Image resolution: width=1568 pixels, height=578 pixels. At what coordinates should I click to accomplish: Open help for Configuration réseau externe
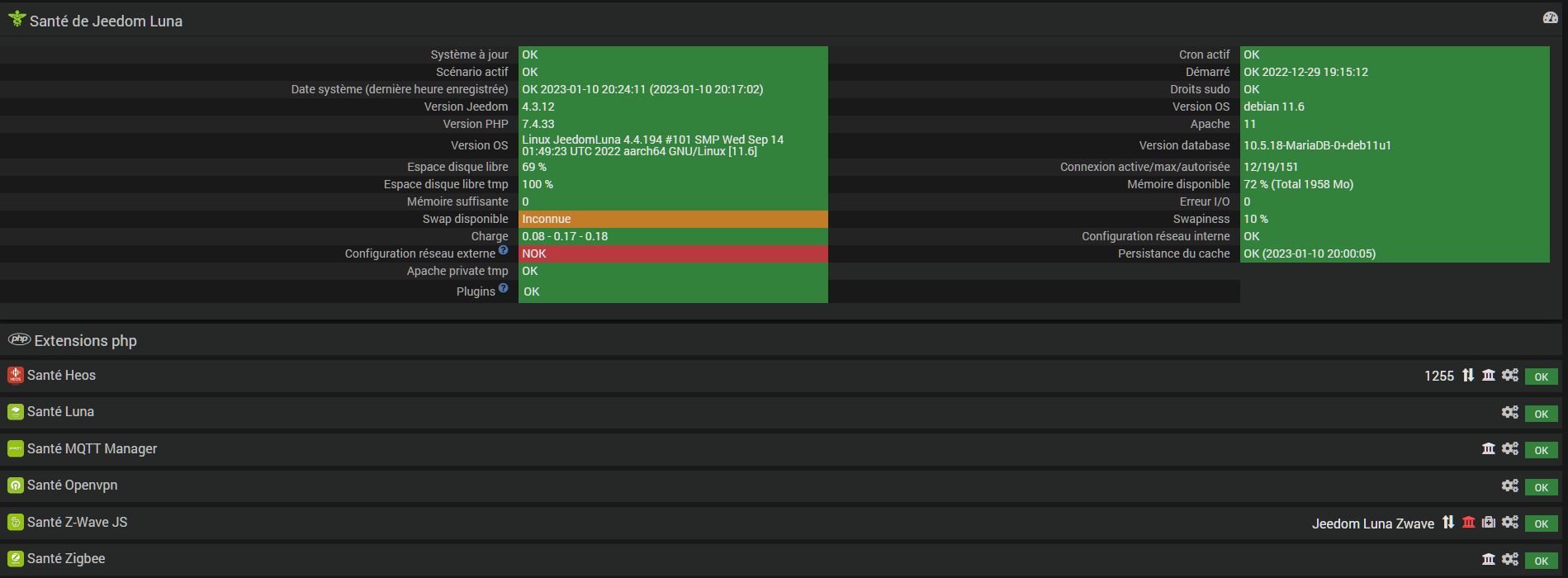pos(504,250)
